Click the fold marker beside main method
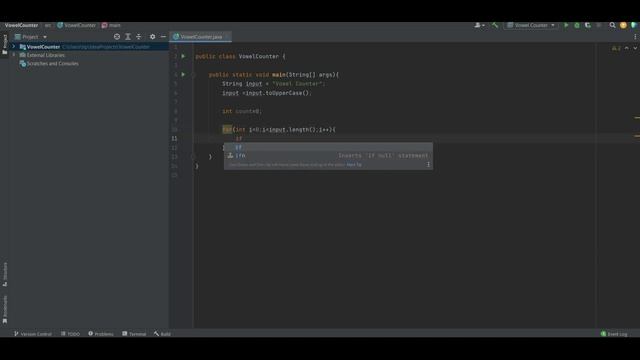 click(193, 75)
